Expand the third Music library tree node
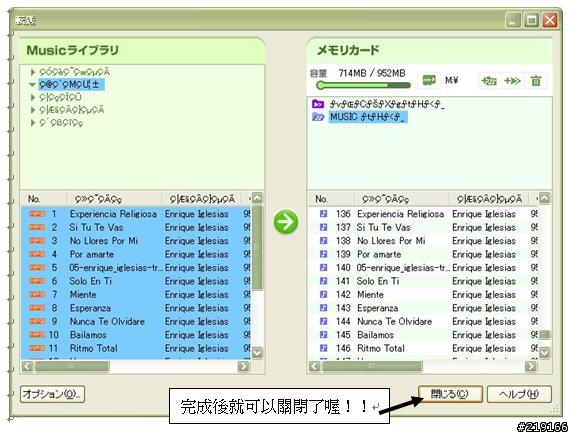Screen dimensions: 573x435 click(x=33, y=97)
